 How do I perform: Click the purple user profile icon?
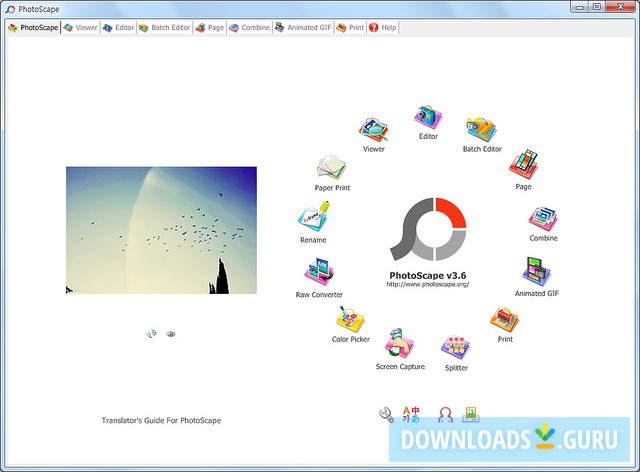(445, 414)
